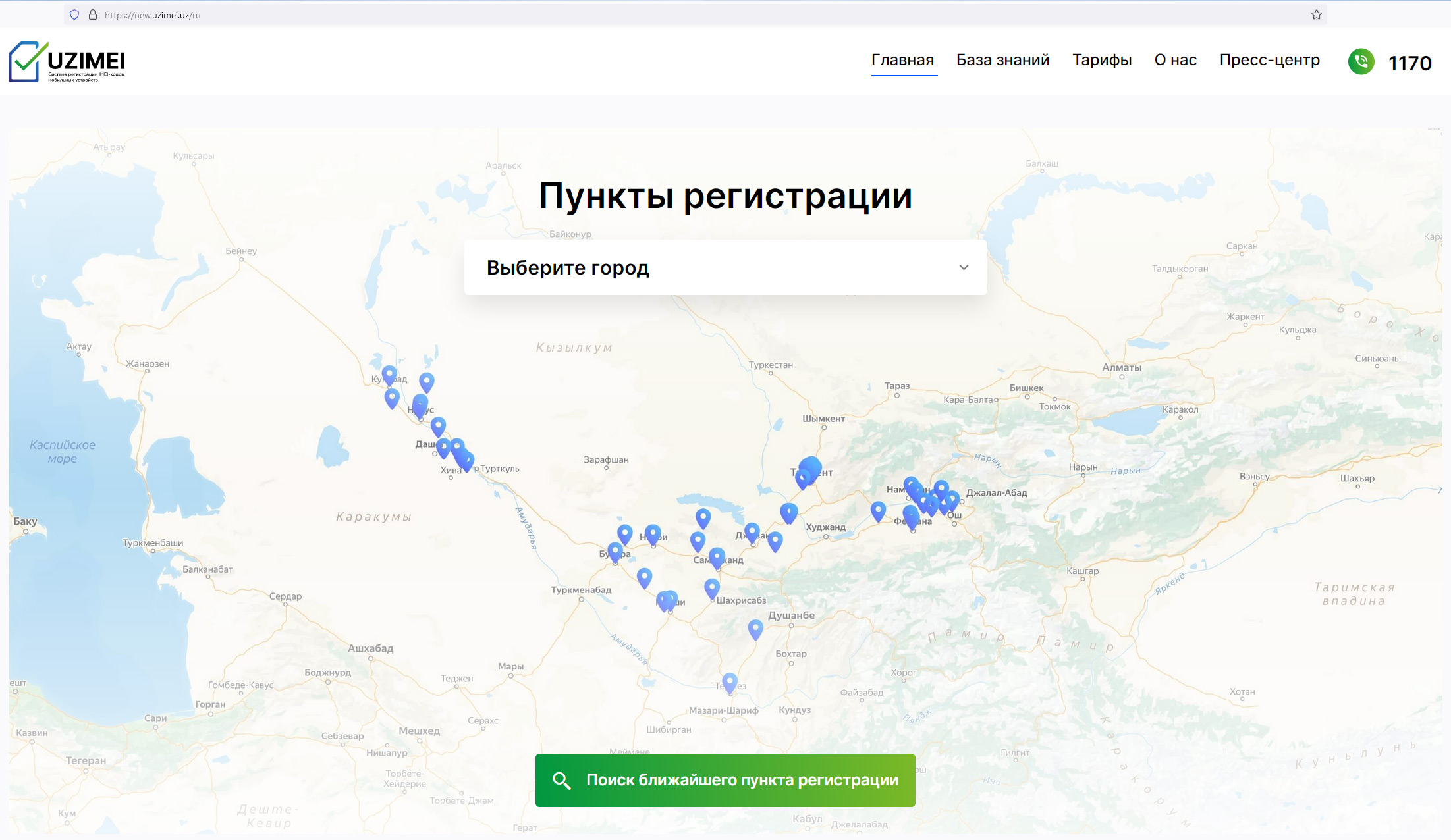Select the map pin at Бухара
This screenshot has height=840, width=1451.
point(615,552)
